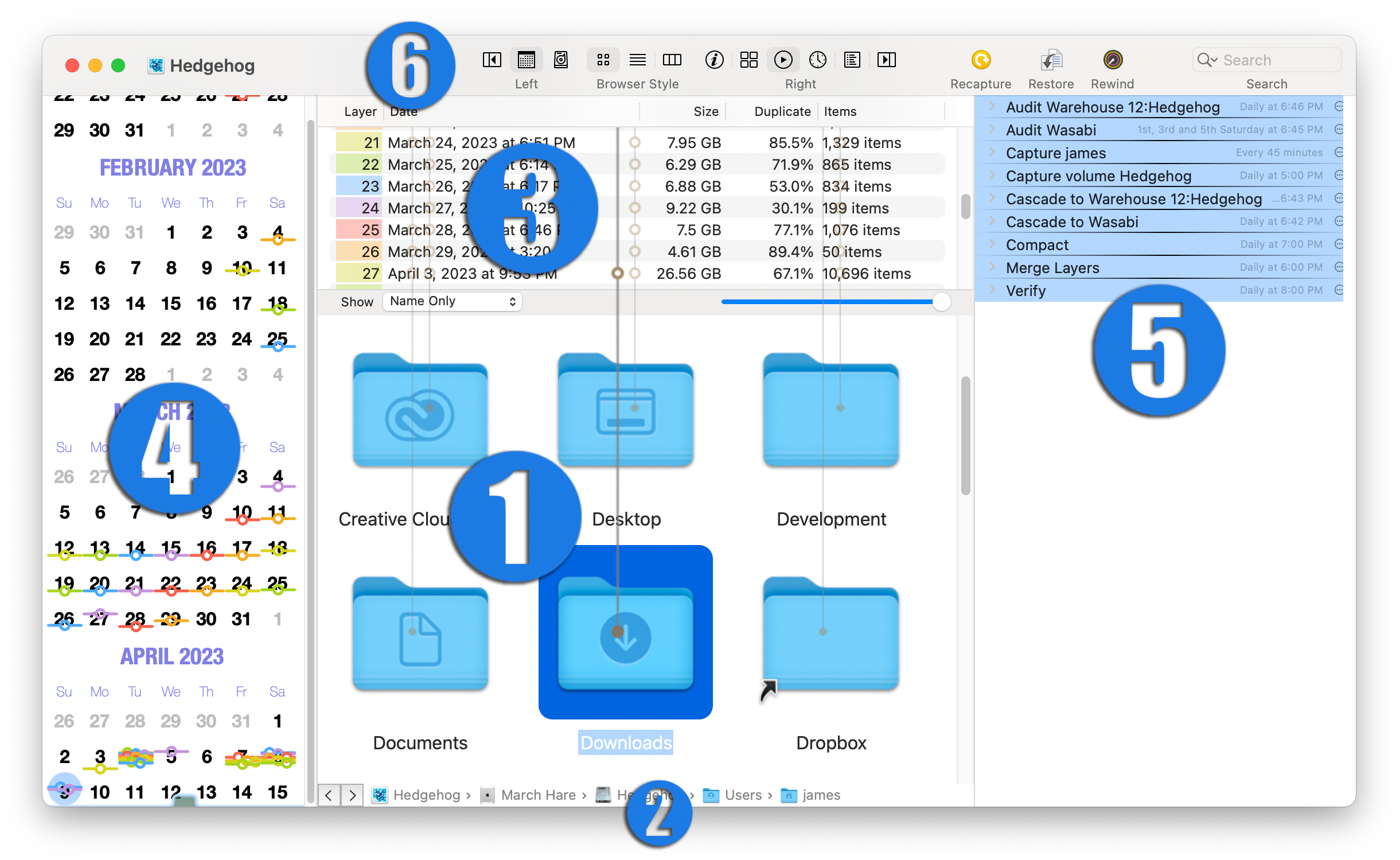
Task: Expand the Capture james schedule row
Action: point(992,152)
